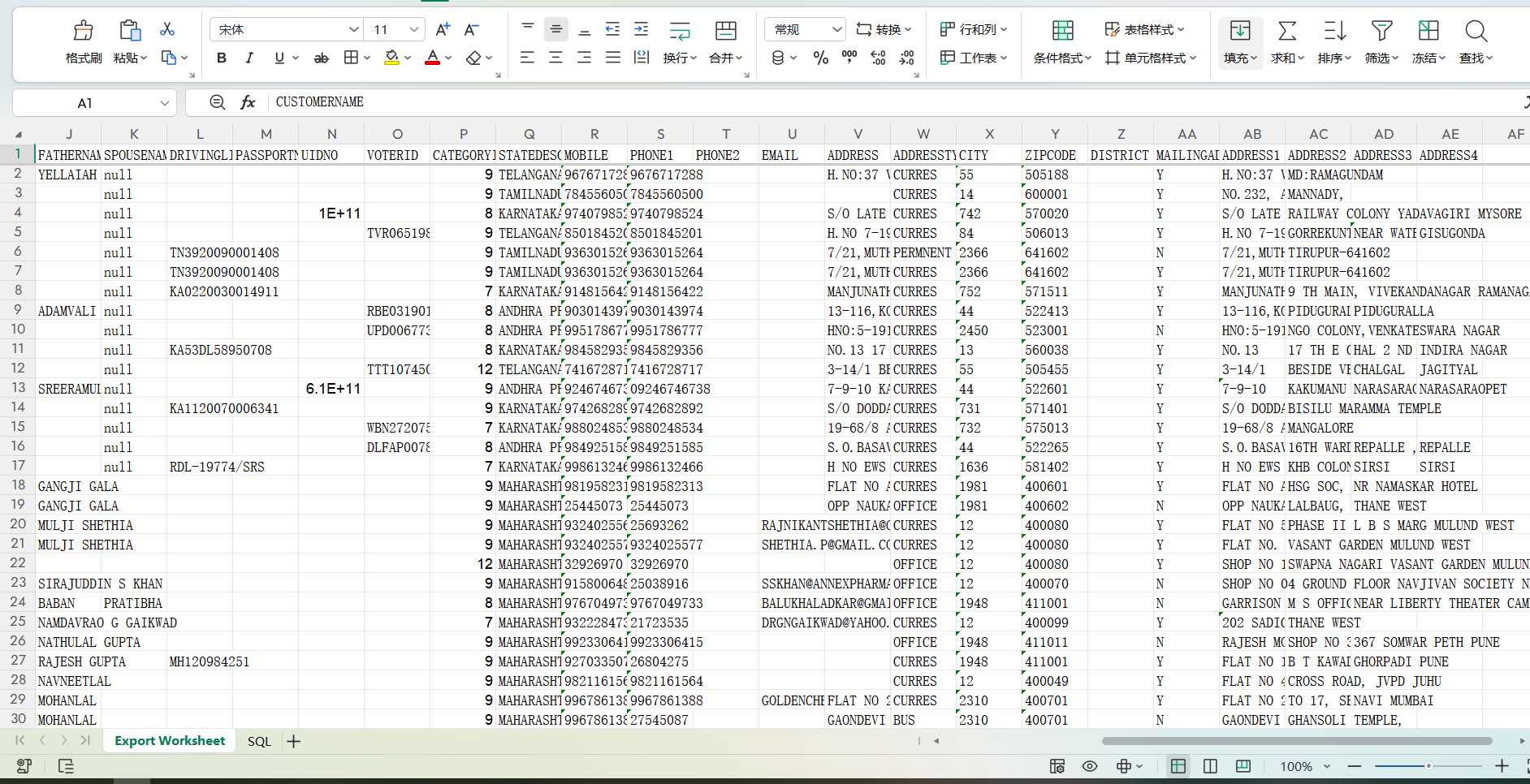Go to the first sheet tab
The width and height of the screenshot is (1530, 784).
coord(20,740)
